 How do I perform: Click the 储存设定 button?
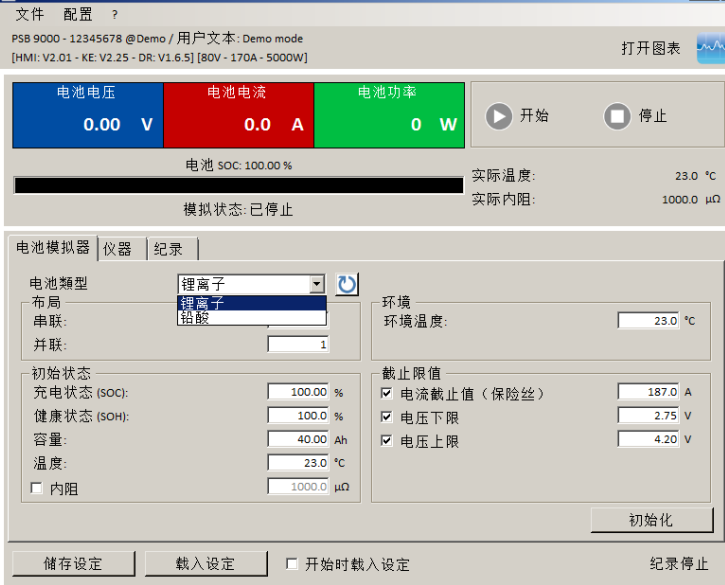(x=73, y=564)
